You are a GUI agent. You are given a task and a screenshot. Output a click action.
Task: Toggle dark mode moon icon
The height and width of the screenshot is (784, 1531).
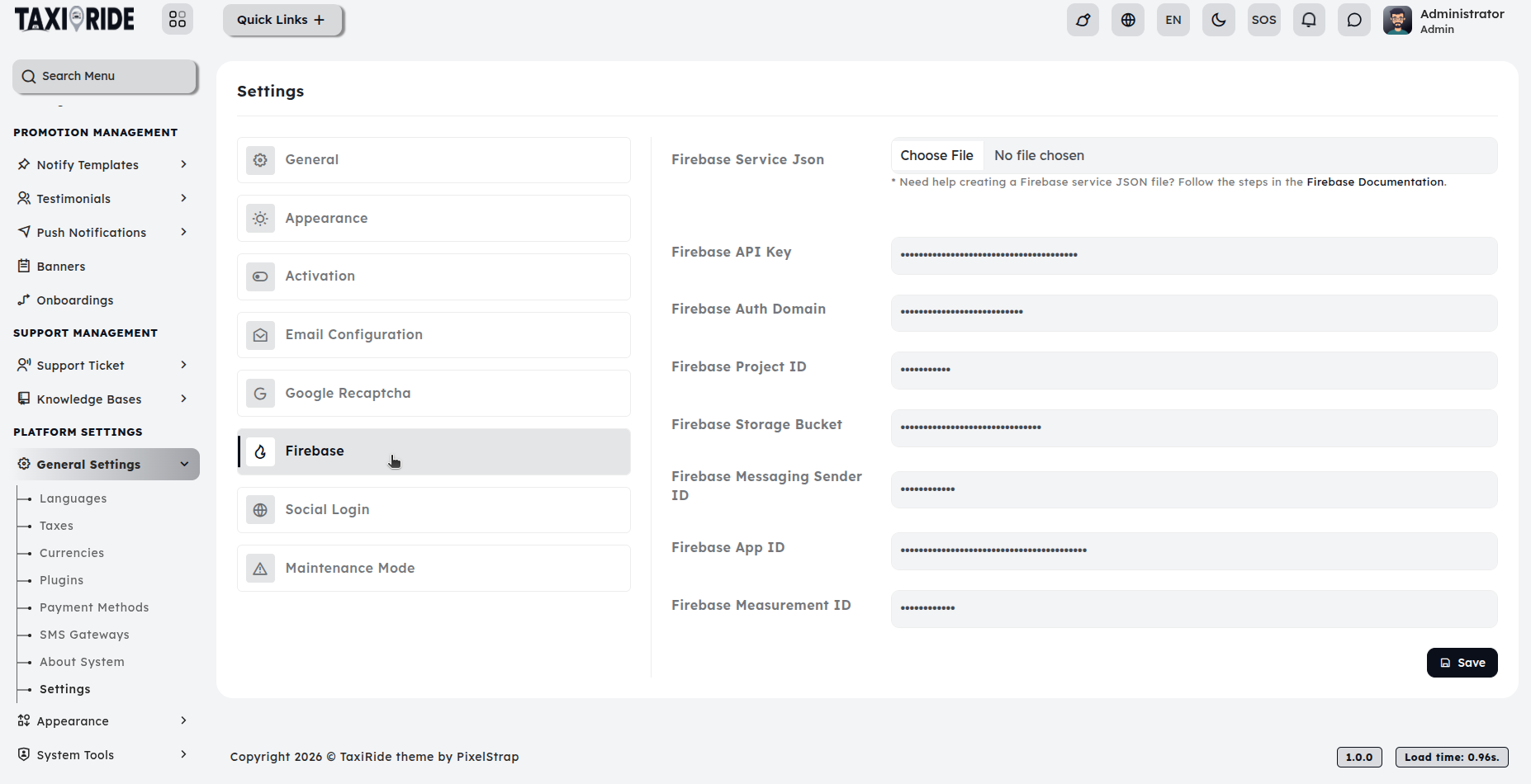pos(1219,20)
